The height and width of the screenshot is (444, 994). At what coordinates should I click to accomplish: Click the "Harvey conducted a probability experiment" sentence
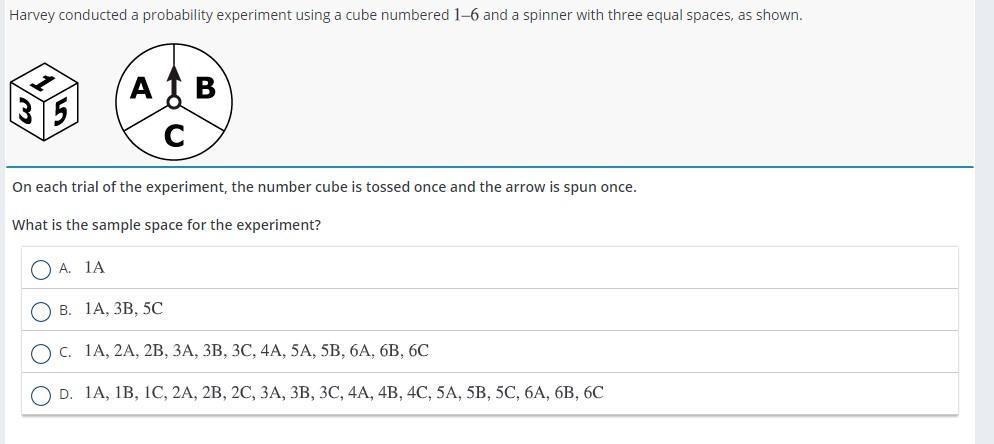click(406, 15)
